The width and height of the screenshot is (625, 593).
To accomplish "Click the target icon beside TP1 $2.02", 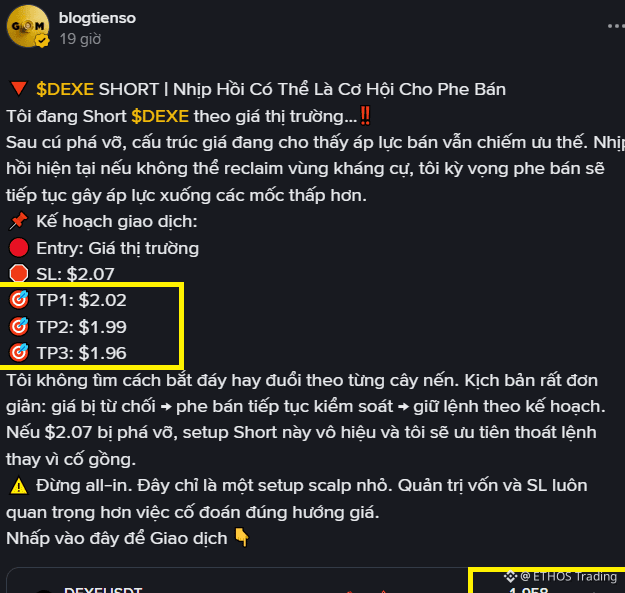I will [19, 300].
